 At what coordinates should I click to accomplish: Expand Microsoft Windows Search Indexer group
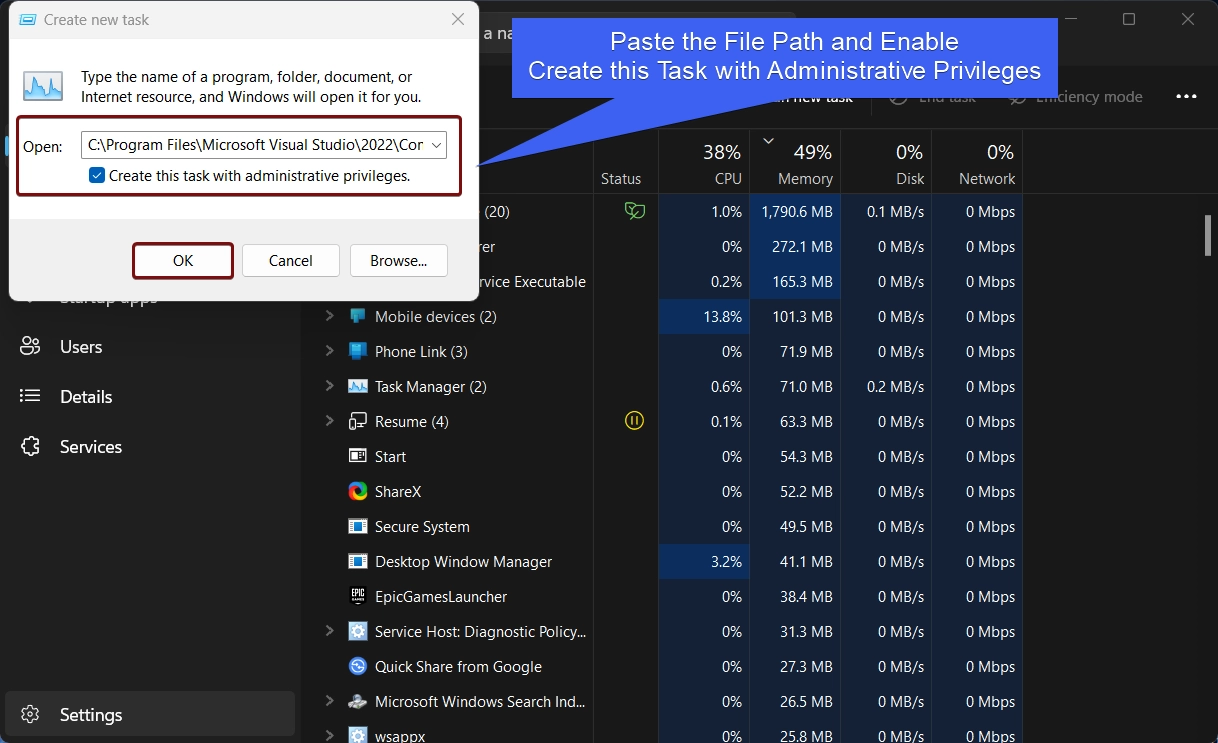[329, 701]
